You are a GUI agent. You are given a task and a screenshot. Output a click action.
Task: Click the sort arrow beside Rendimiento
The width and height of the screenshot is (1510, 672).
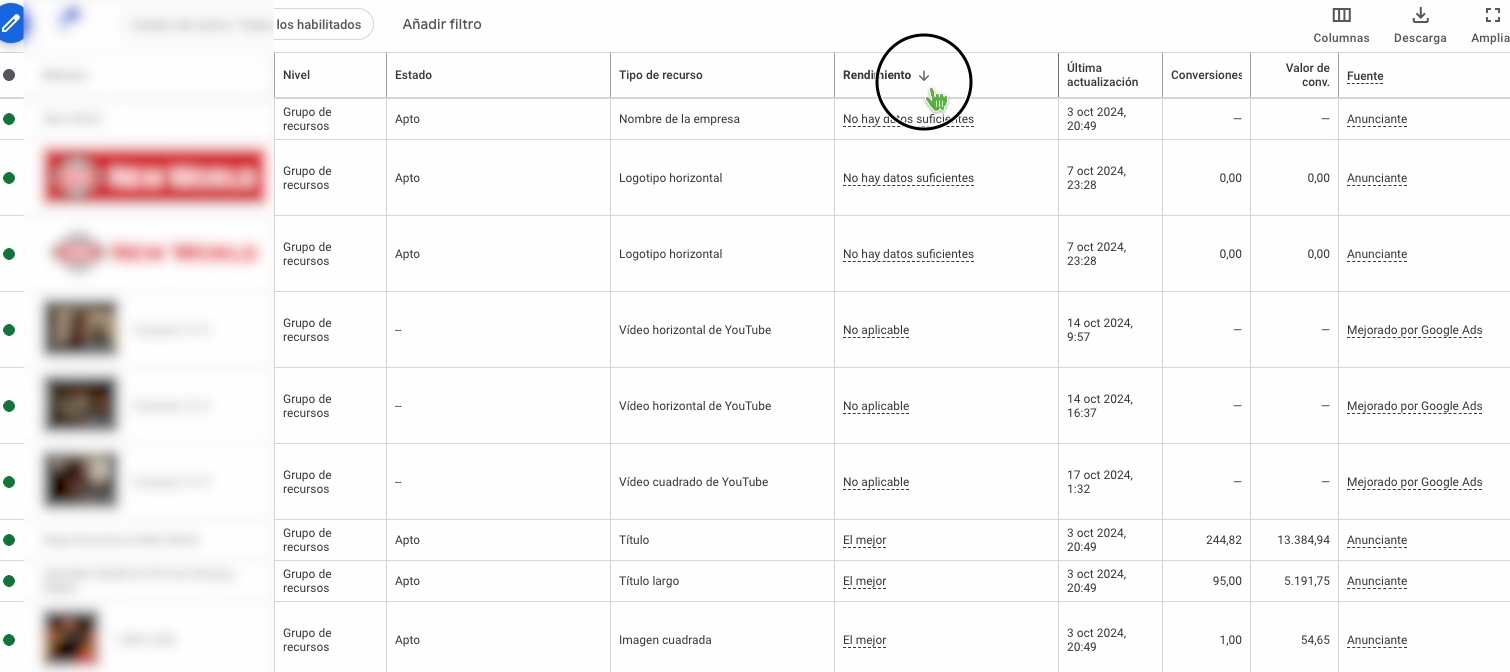pyautogui.click(x=924, y=76)
